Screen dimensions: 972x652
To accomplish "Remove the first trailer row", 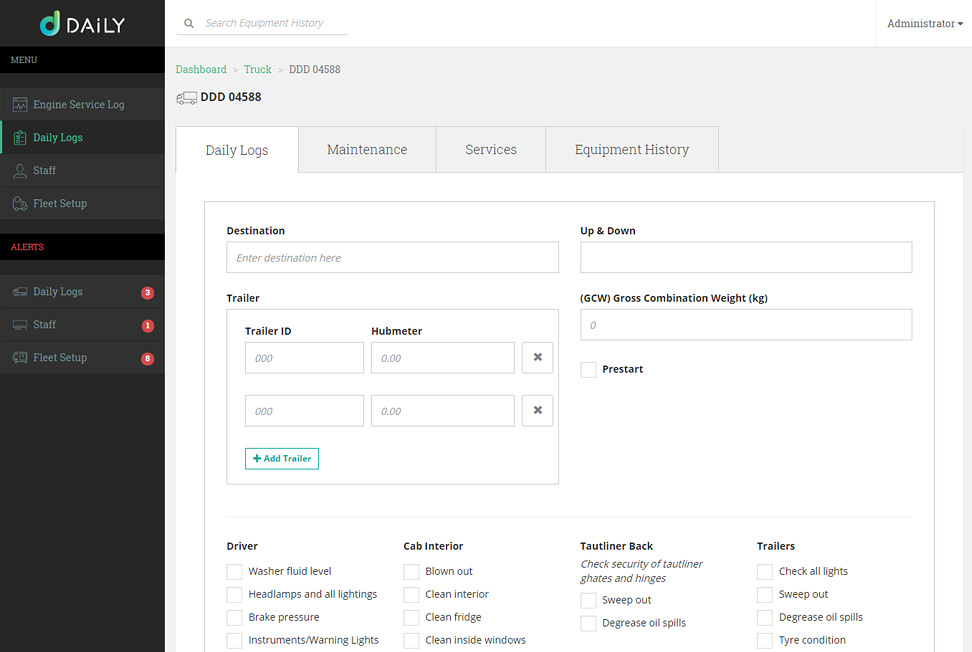I will click(x=537, y=358).
